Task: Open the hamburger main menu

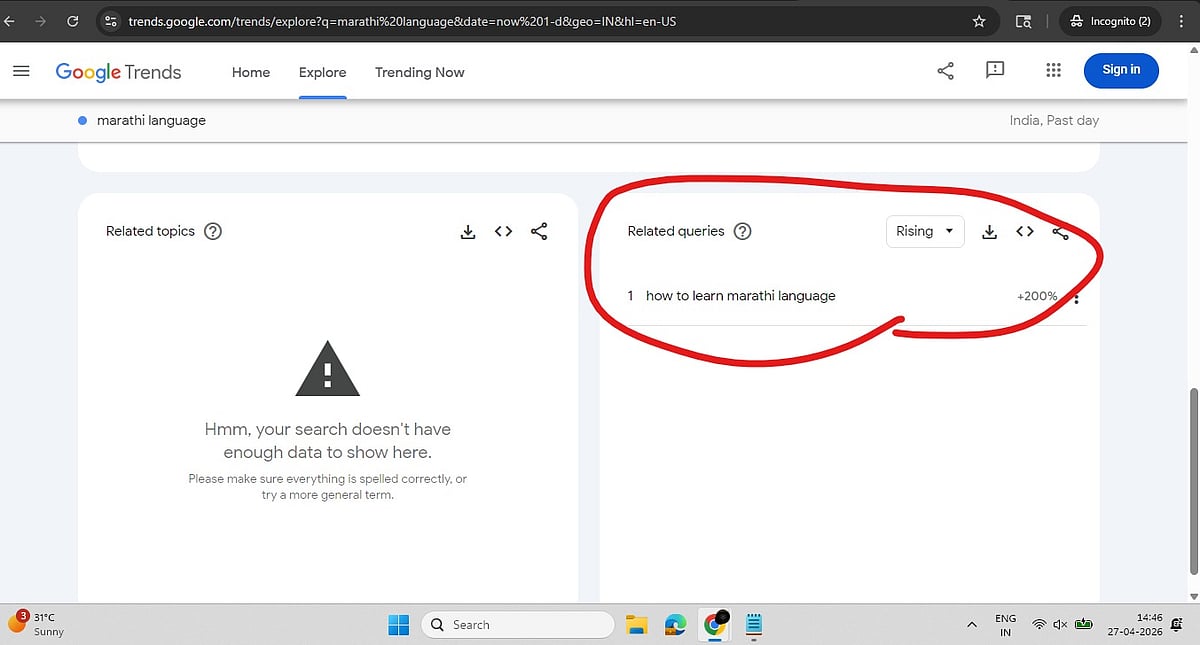Action: [21, 71]
